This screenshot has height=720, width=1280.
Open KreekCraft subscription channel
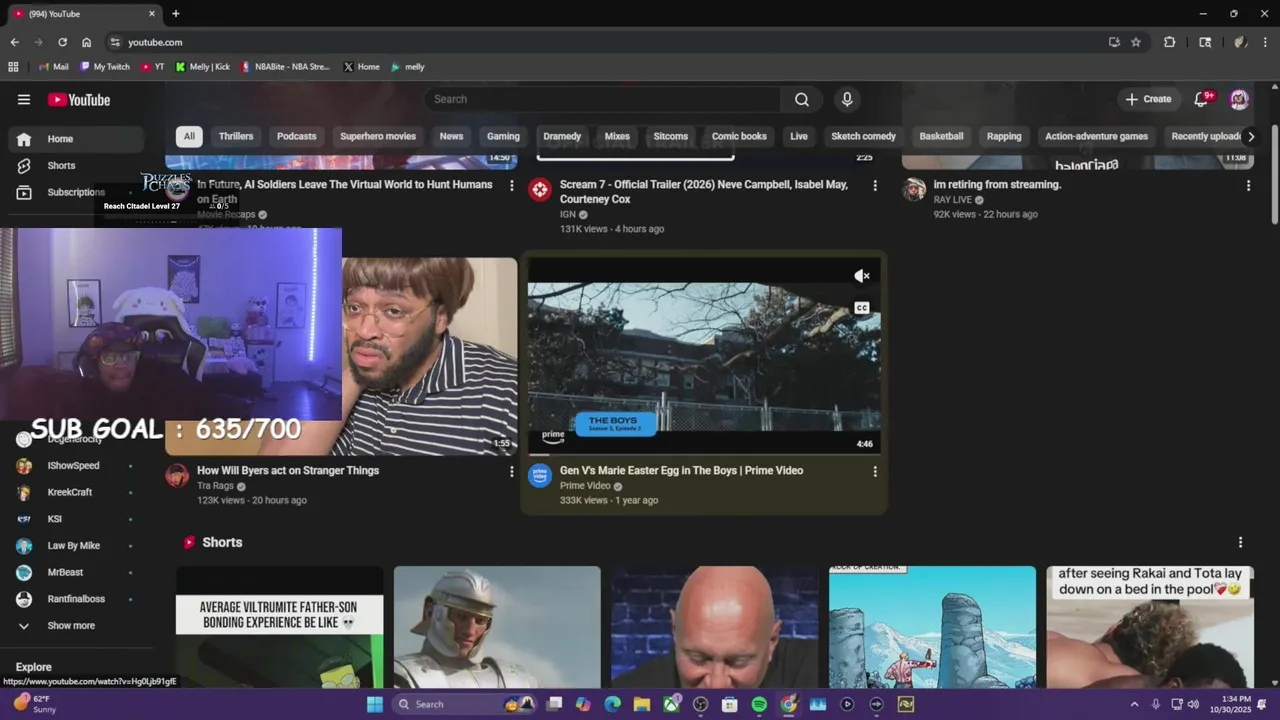coord(76,492)
